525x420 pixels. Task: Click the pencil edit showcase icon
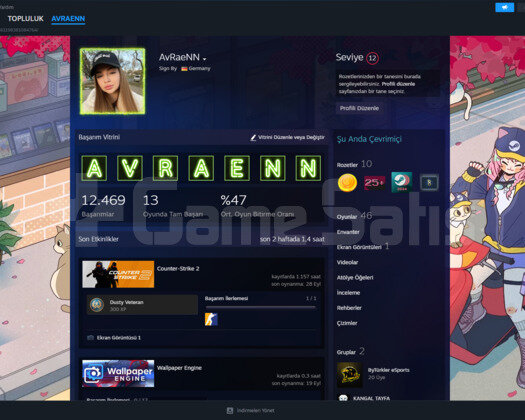253,137
